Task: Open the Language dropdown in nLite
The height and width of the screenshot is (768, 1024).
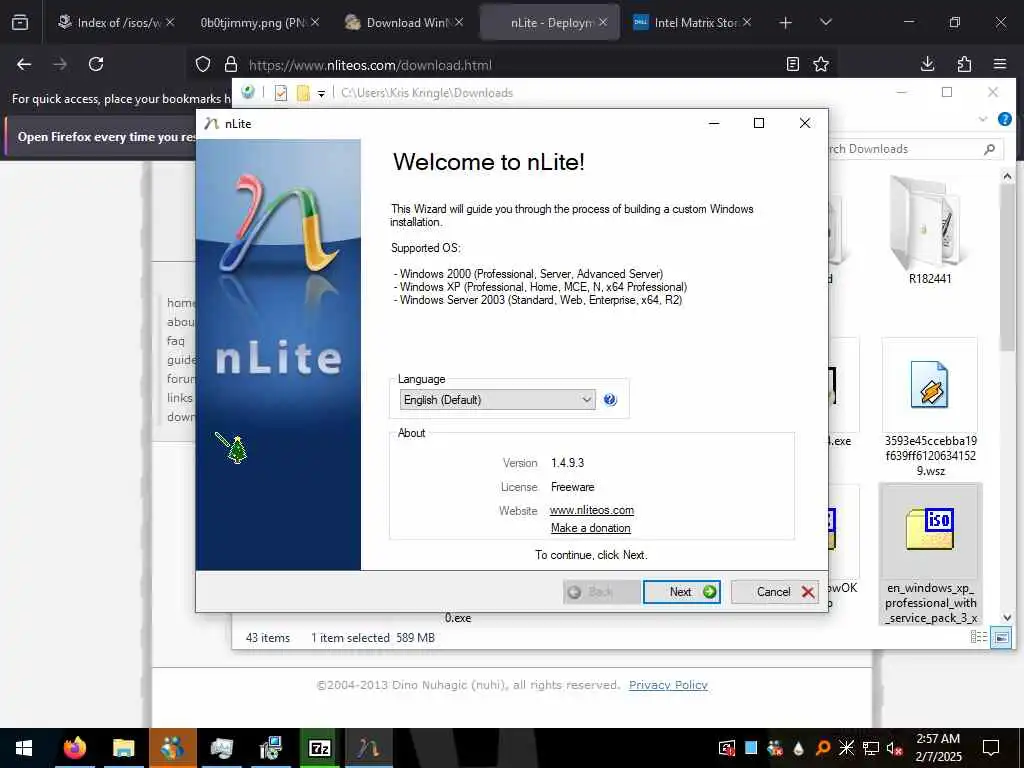Action: pos(498,400)
